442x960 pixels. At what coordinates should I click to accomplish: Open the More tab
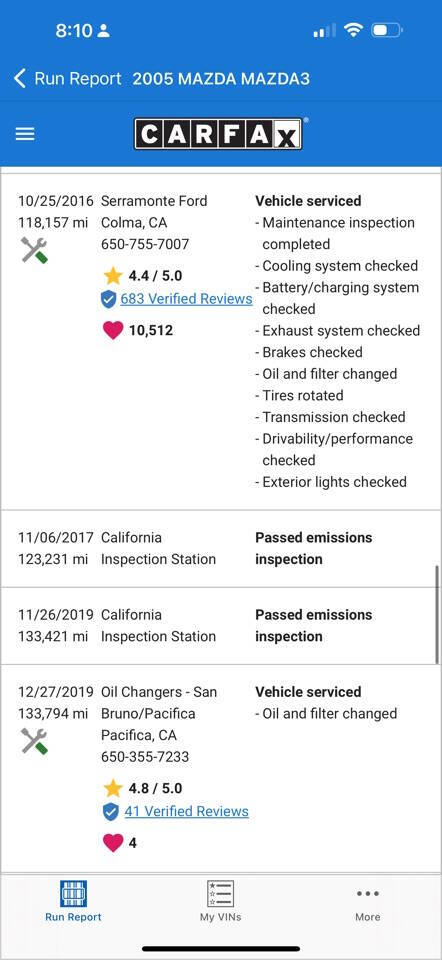click(x=367, y=904)
